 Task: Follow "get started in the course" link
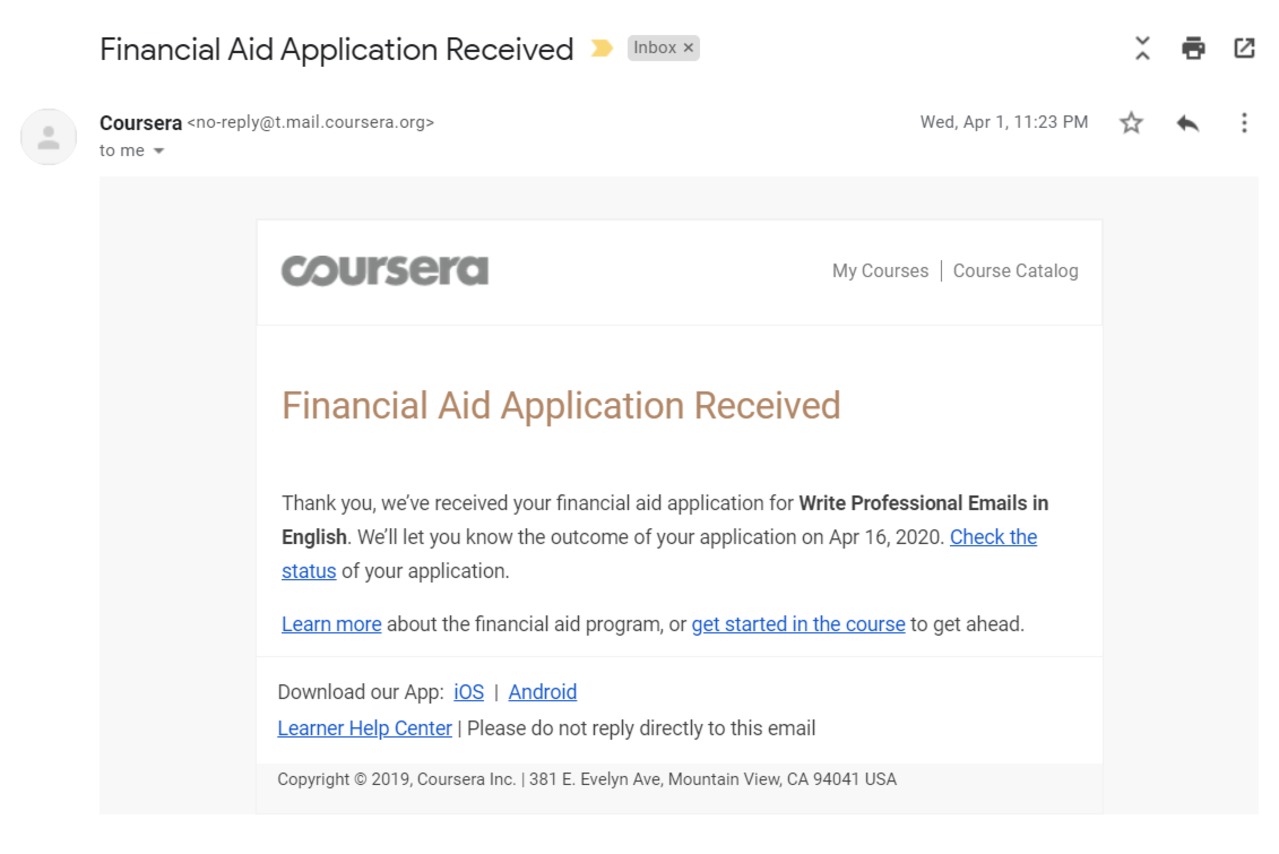(798, 624)
